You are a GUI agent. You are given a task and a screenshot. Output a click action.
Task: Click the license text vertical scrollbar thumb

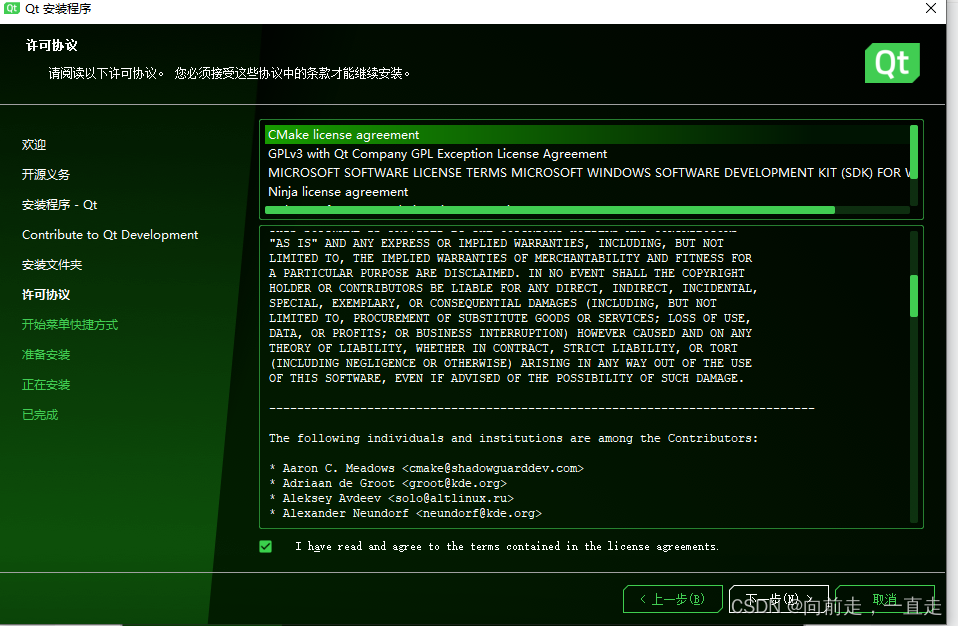pyautogui.click(x=914, y=296)
